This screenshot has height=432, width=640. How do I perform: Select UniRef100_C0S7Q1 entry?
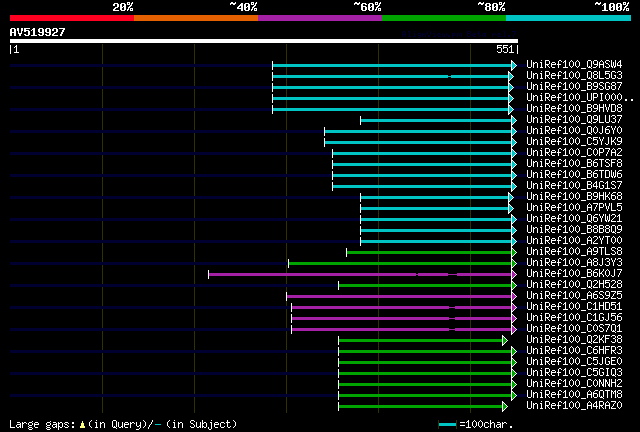pos(574,329)
